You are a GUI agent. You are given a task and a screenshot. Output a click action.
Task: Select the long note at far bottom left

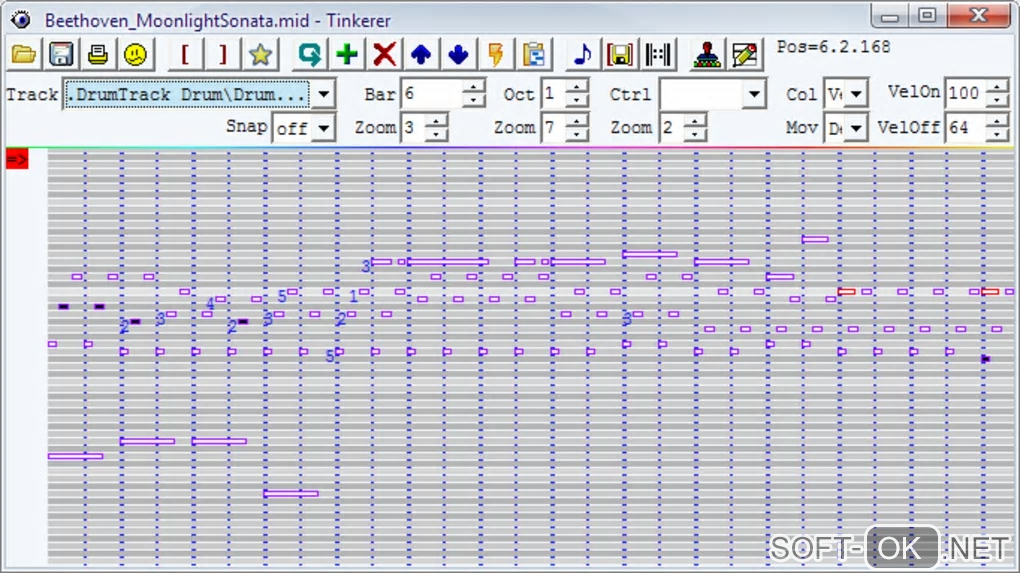coord(75,456)
